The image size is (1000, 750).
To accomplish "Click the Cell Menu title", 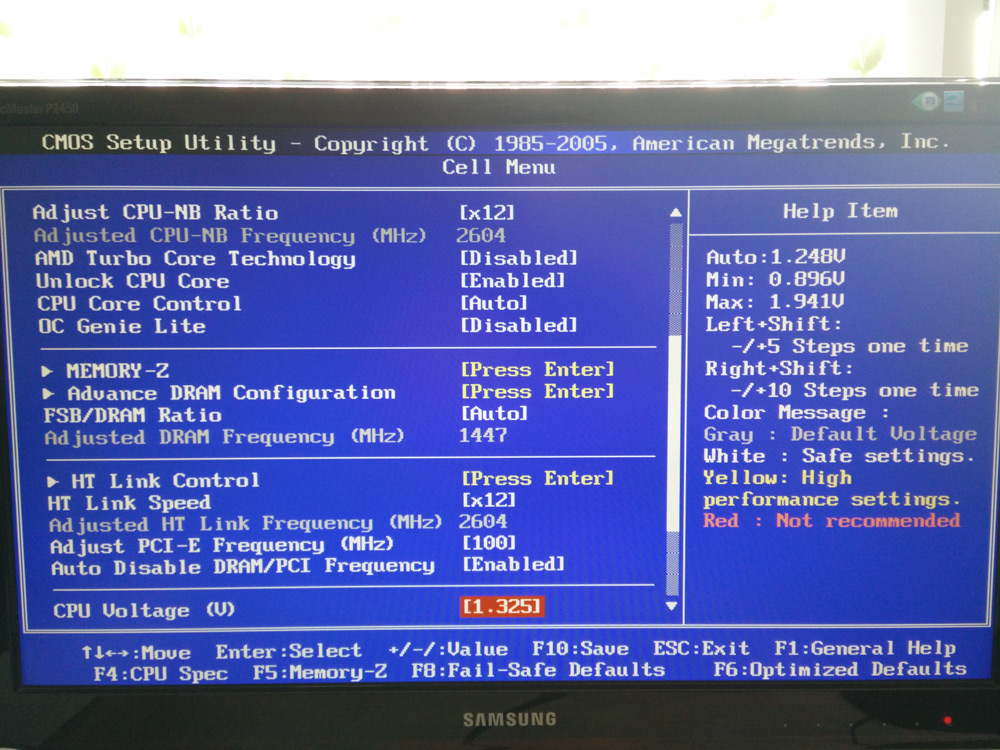I will pos(499,168).
